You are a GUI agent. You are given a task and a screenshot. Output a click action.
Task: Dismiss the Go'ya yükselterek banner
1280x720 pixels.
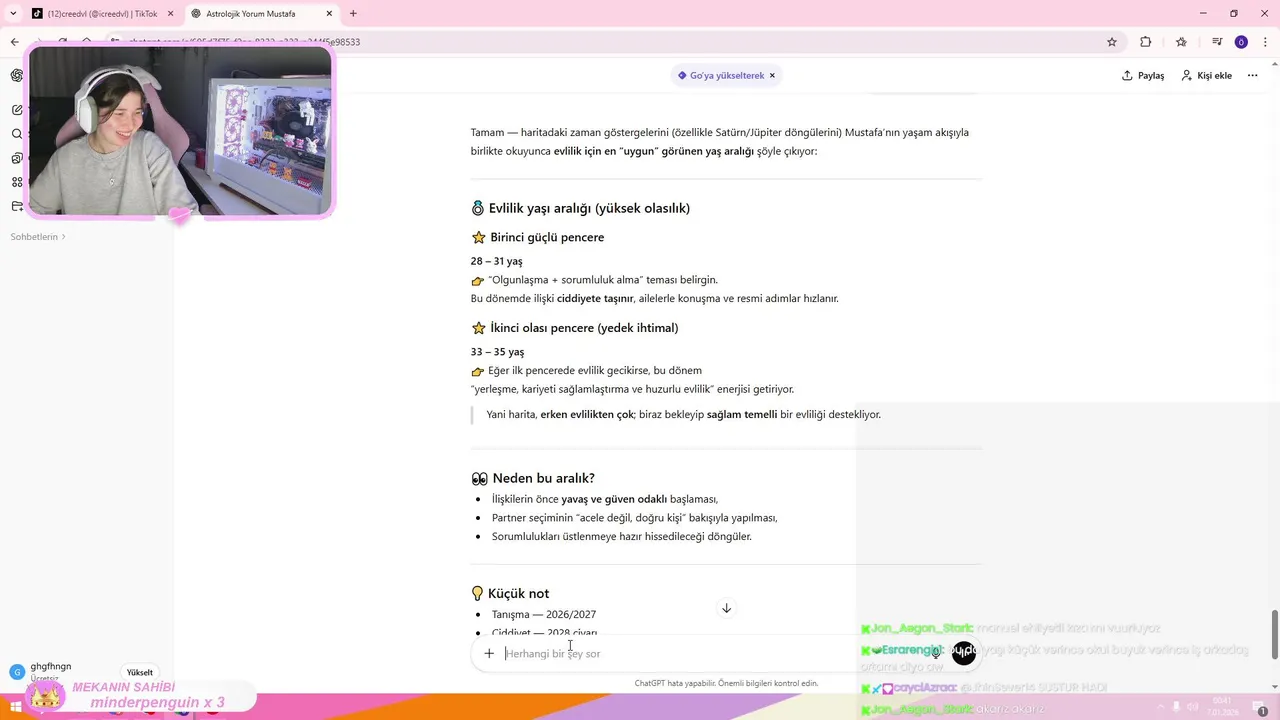[772, 75]
